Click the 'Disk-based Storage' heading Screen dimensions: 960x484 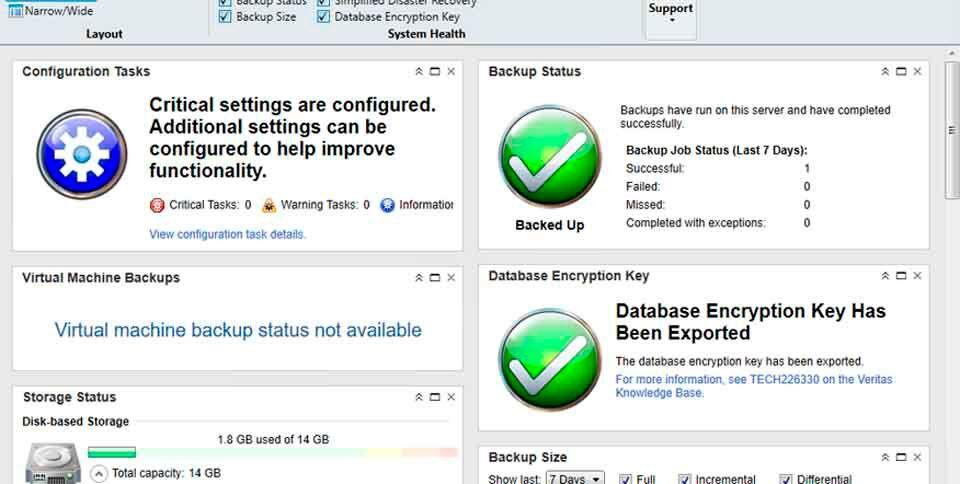click(75, 422)
